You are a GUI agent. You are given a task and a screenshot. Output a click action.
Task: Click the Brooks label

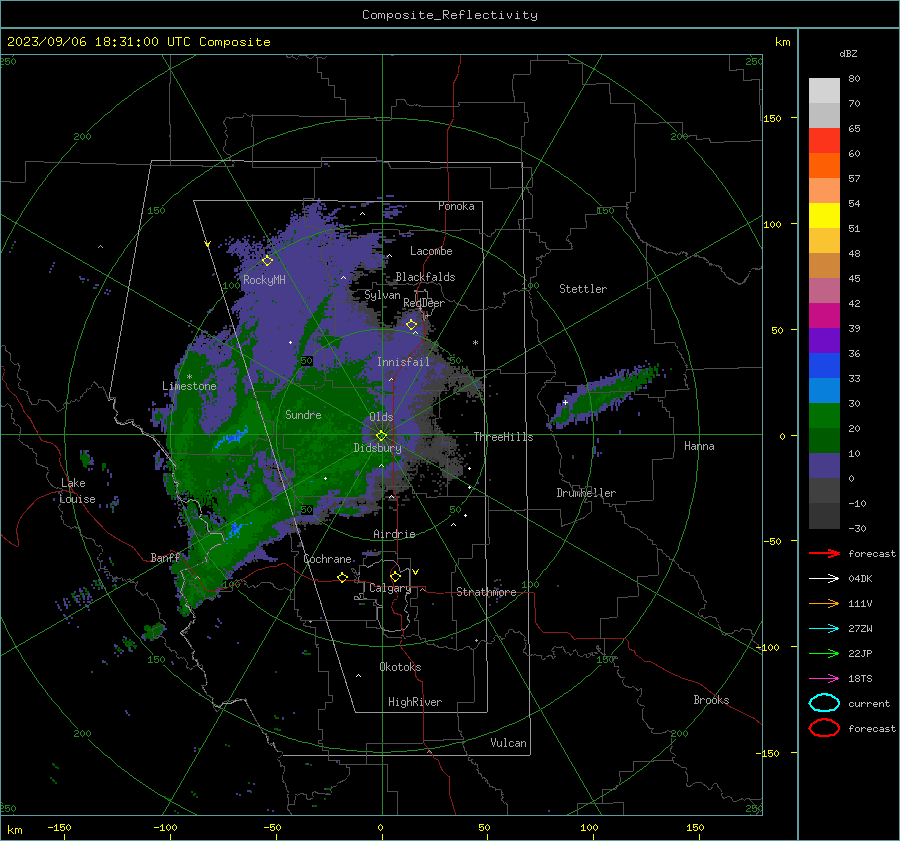click(x=711, y=700)
